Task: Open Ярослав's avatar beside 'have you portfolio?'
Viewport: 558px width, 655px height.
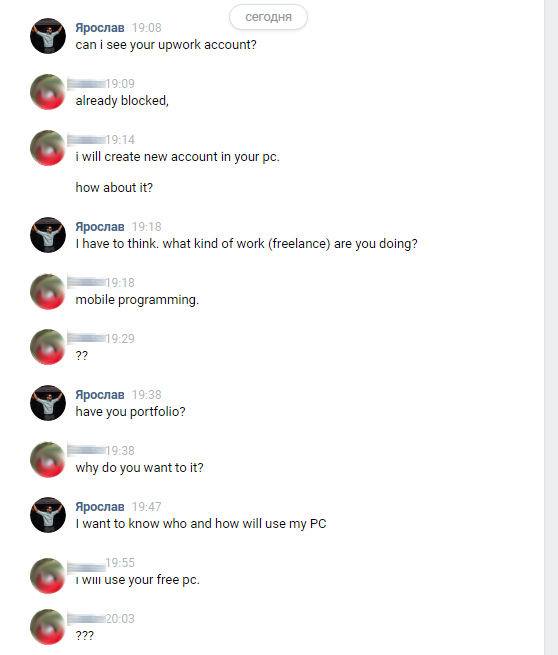Action: point(48,403)
